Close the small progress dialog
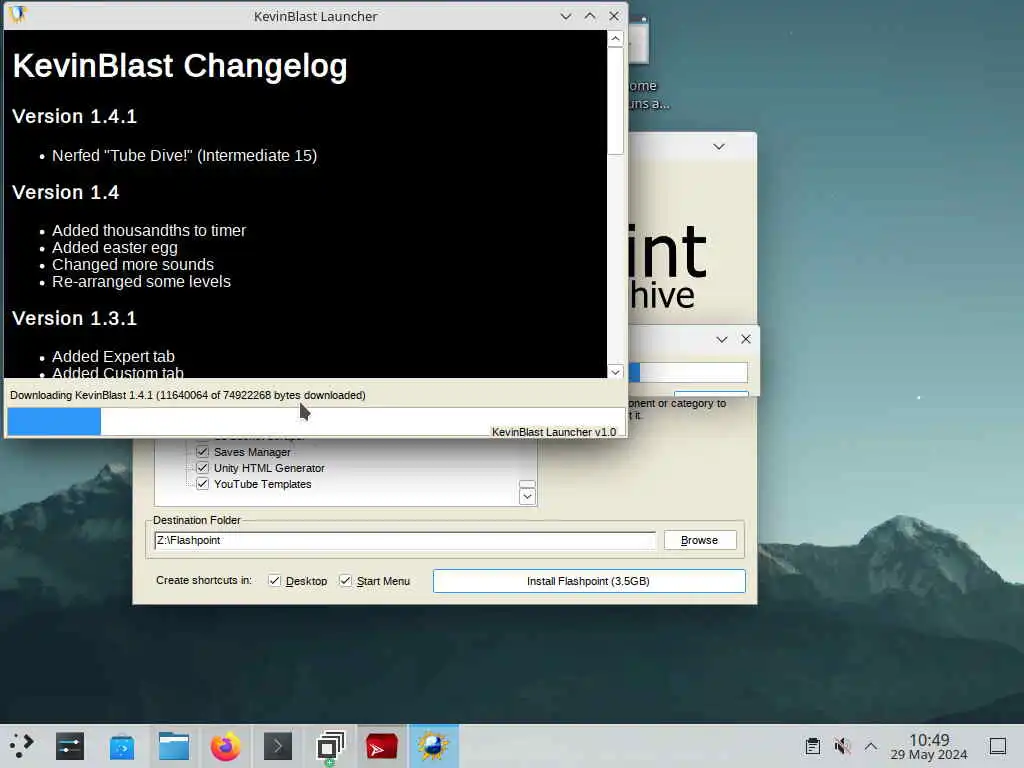Image resolution: width=1024 pixels, height=768 pixels. 746,339
